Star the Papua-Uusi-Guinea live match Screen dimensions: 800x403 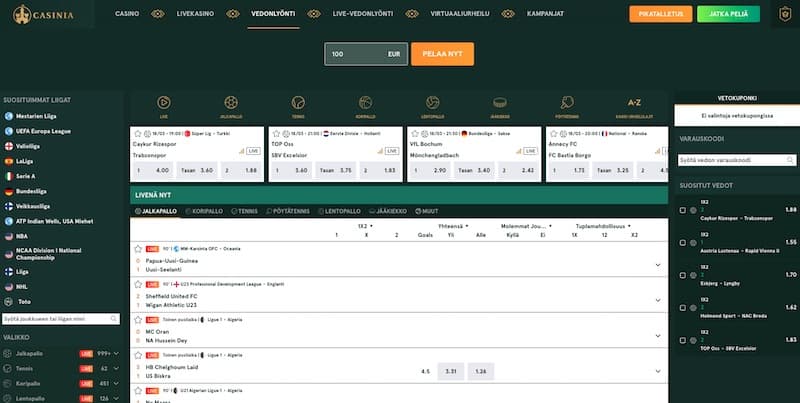coord(138,249)
